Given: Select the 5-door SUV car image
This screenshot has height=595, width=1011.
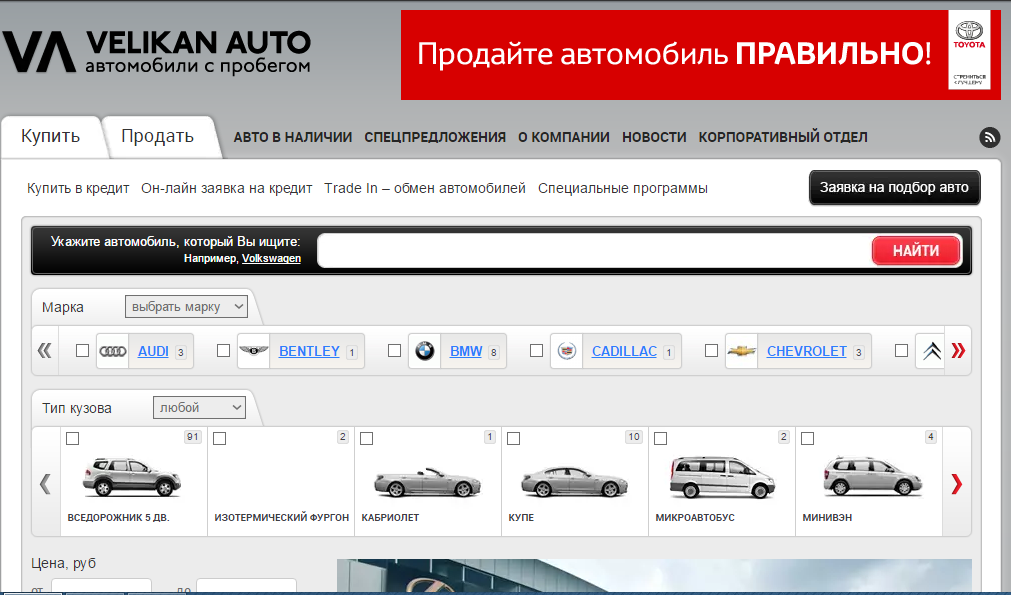Looking at the screenshot, I should [132, 476].
